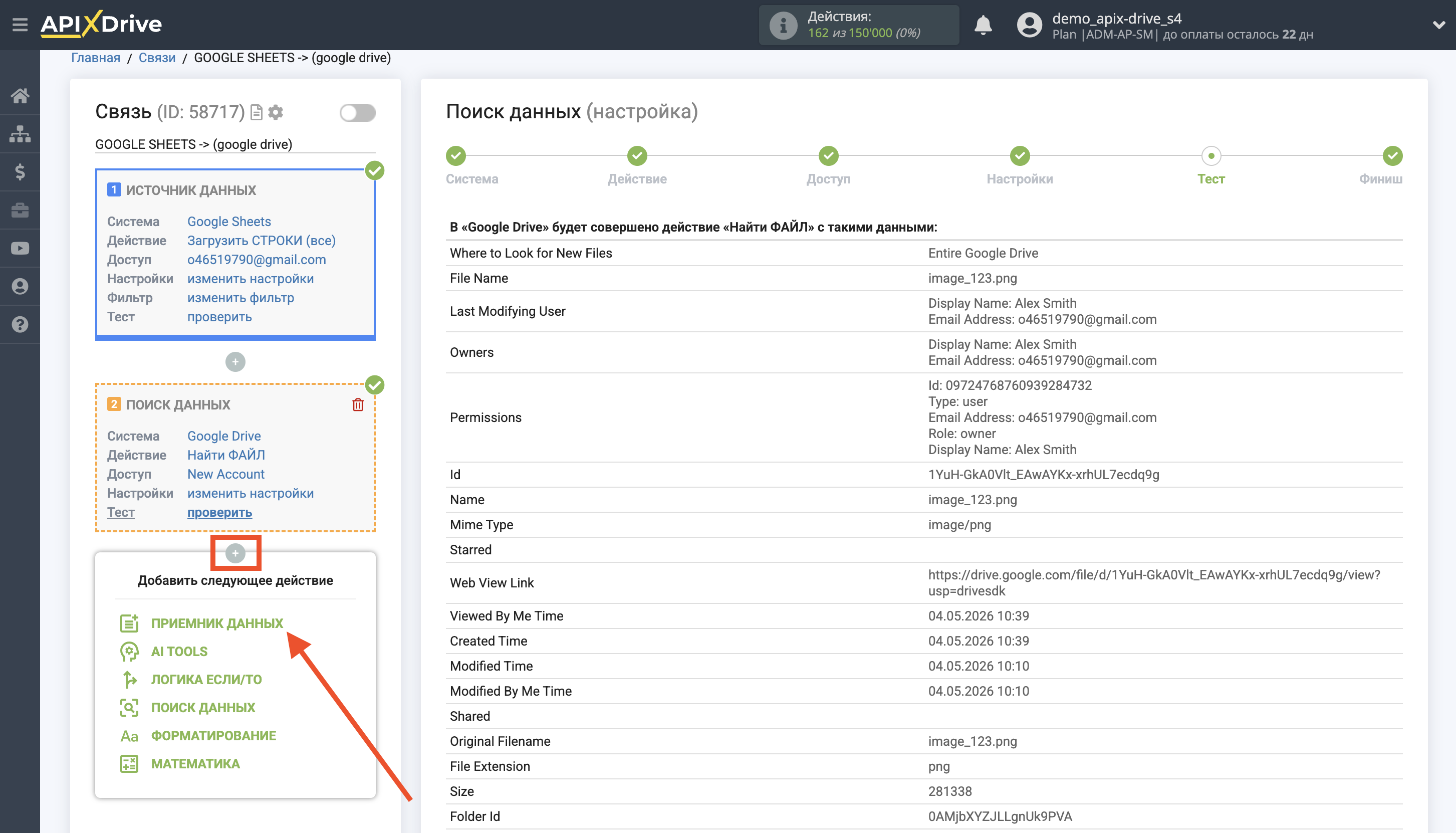
Task: Click ЛОГИКА ЕСЛИ/ТО branch icon
Action: click(x=129, y=679)
